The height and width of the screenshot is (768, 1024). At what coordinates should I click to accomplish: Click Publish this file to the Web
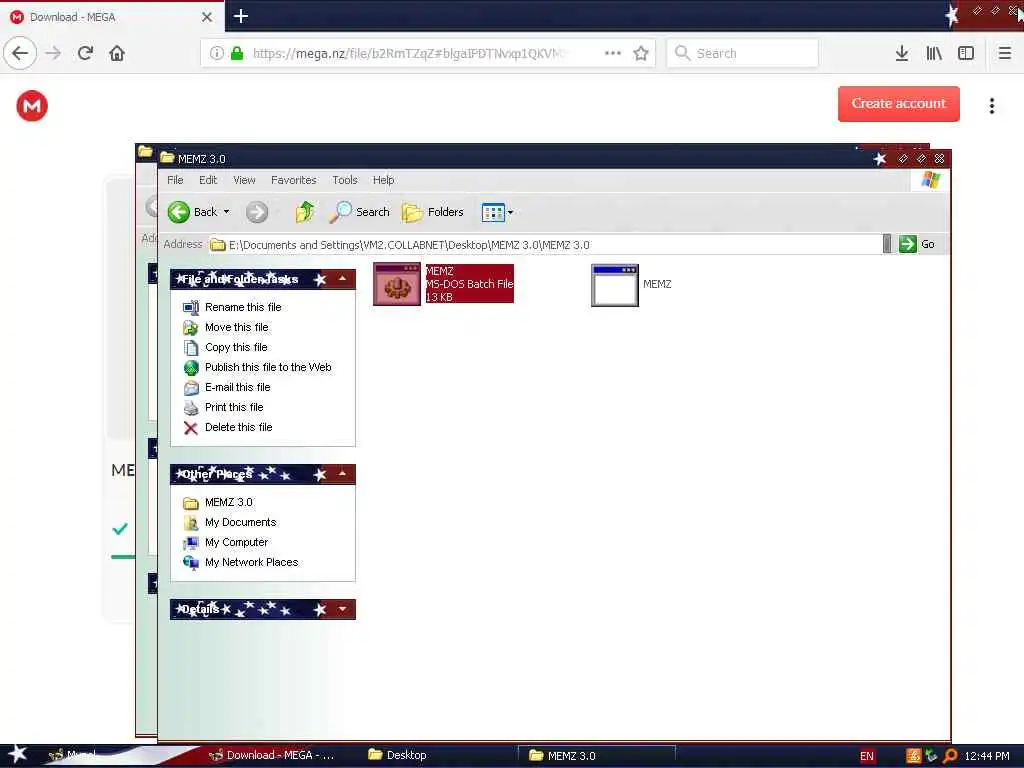pos(268,367)
